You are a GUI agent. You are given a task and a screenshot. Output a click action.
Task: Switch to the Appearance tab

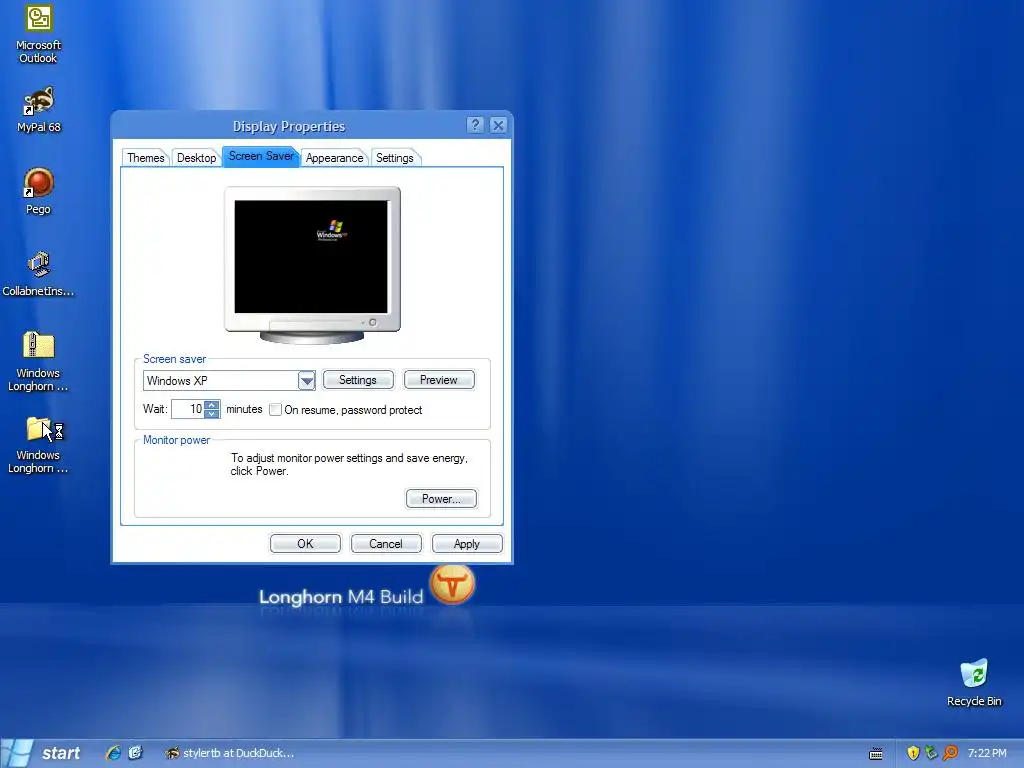pyautogui.click(x=334, y=158)
